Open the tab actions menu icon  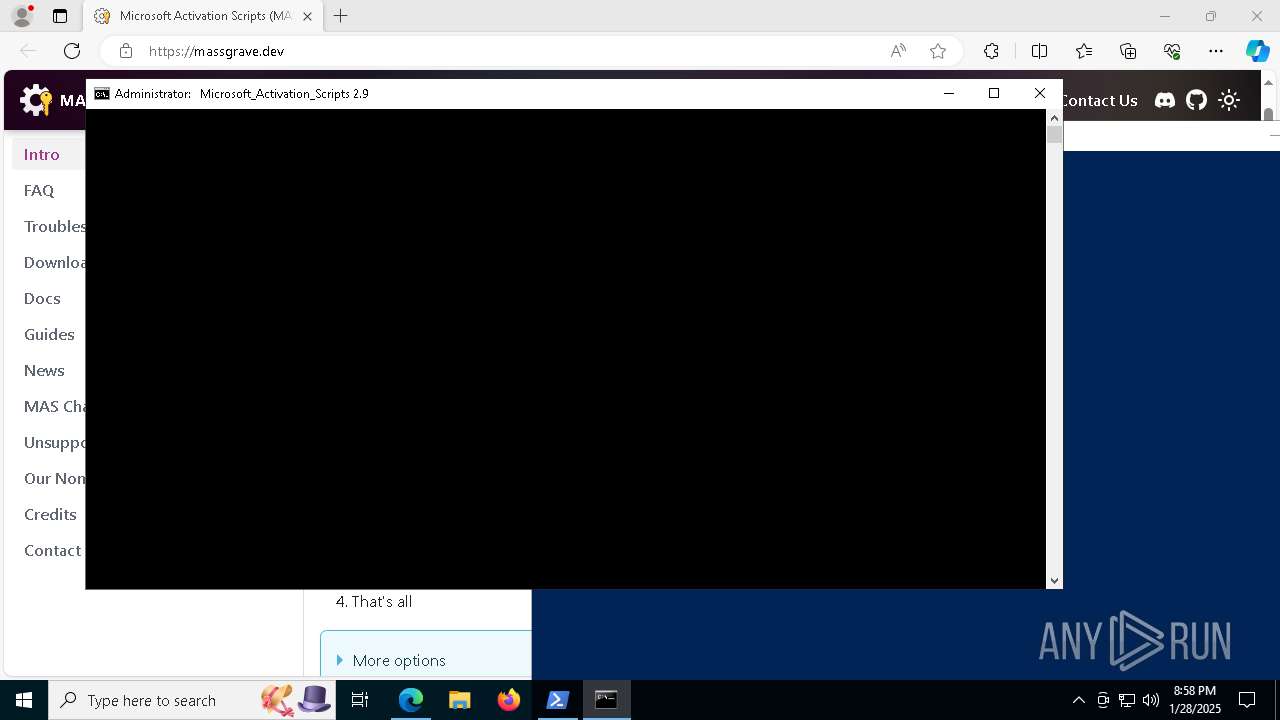tap(60, 16)
